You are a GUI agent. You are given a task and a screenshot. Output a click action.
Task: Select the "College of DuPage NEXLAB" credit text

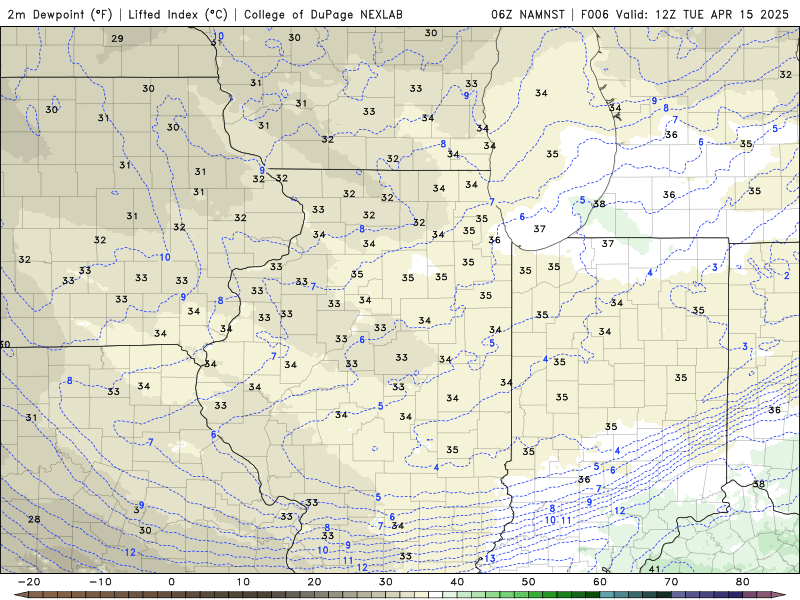click(x=323, y=14)
